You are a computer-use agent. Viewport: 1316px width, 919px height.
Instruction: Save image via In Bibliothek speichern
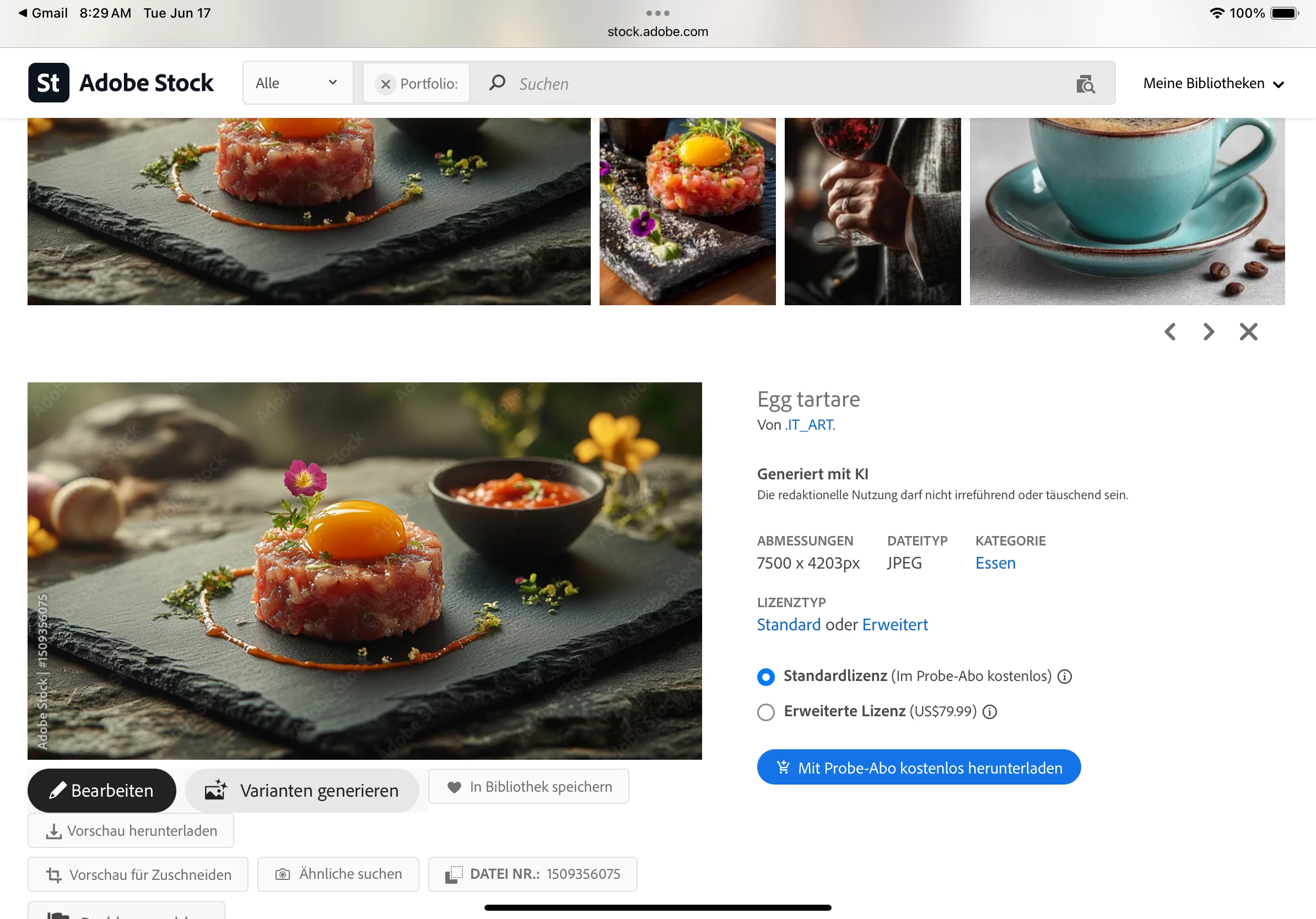528,787
